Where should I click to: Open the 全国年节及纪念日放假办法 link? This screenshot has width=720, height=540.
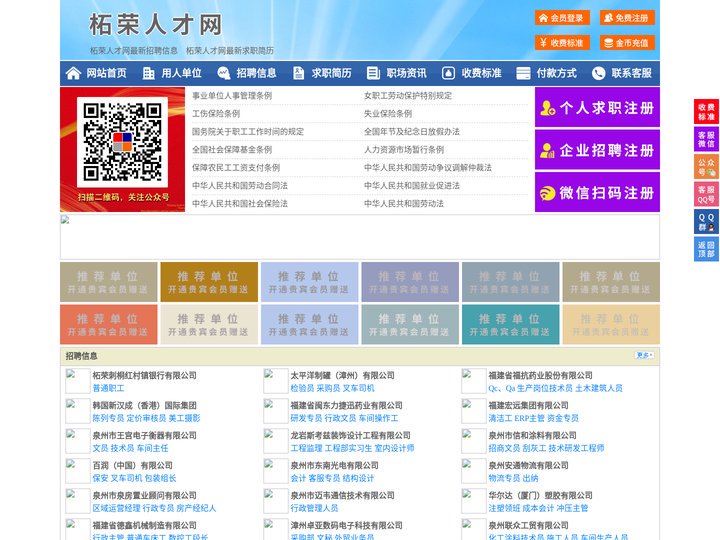412,131
